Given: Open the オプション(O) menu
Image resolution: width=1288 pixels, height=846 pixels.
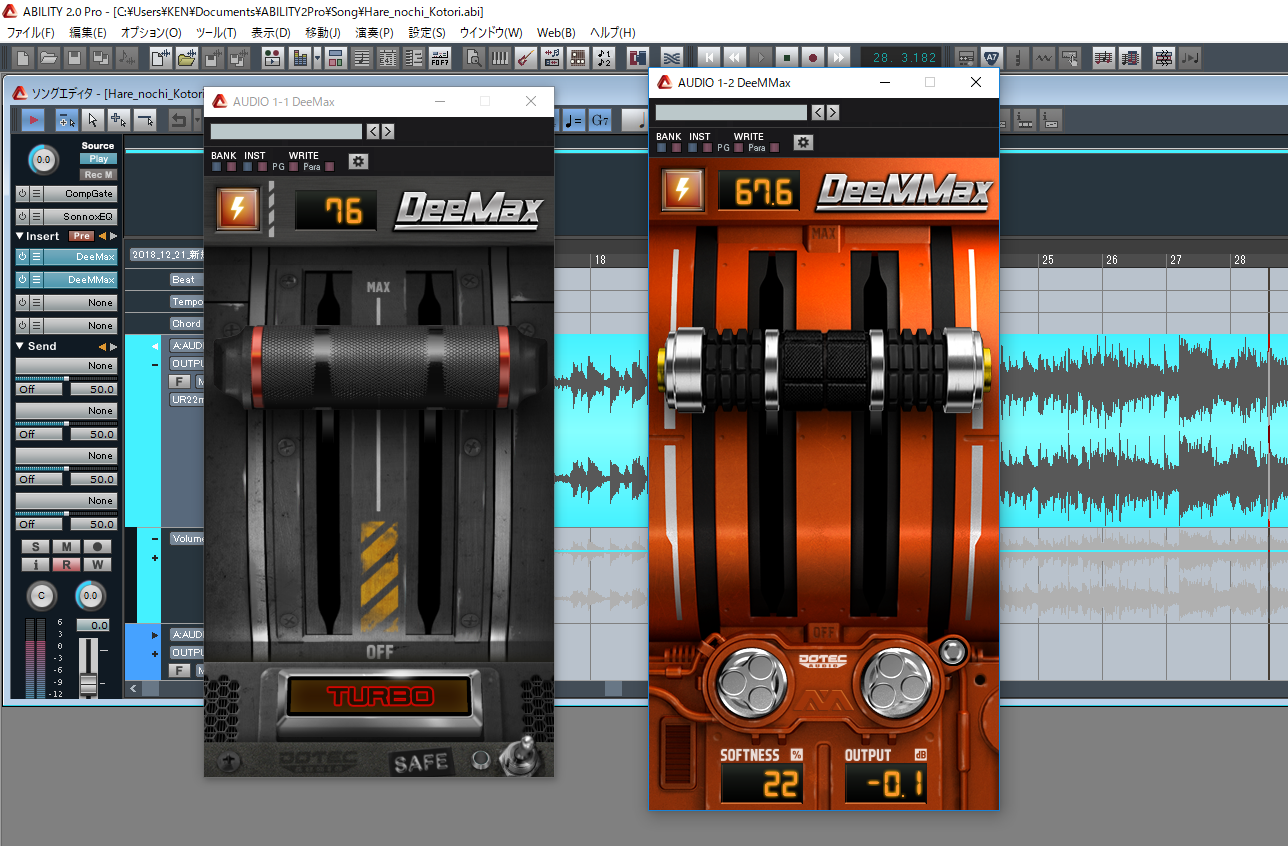Looking at the screenshot, I should point(151,33).
